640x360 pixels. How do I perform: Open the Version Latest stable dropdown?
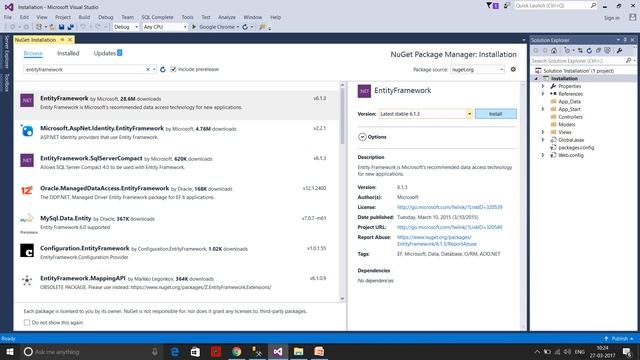[425, 114]
